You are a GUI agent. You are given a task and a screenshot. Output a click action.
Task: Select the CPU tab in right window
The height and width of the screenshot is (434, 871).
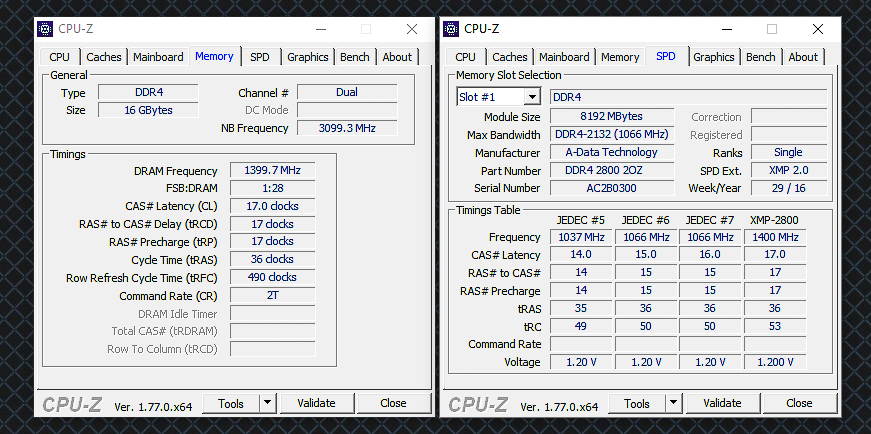[x=465, y=57]
